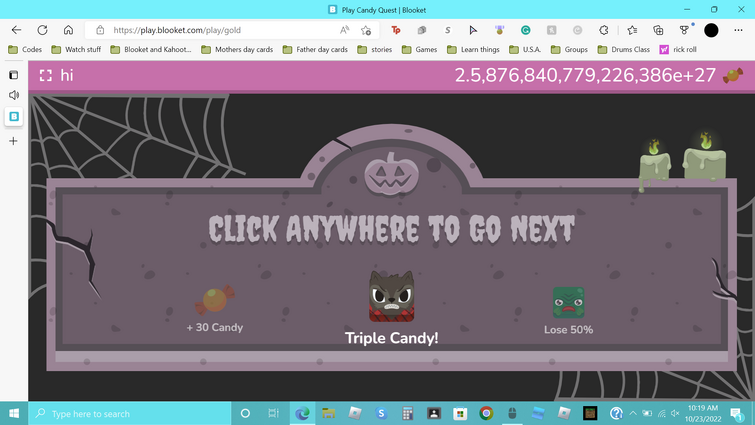
Task: Open the Extensions puzzle menu
Action: click(603, 30)
